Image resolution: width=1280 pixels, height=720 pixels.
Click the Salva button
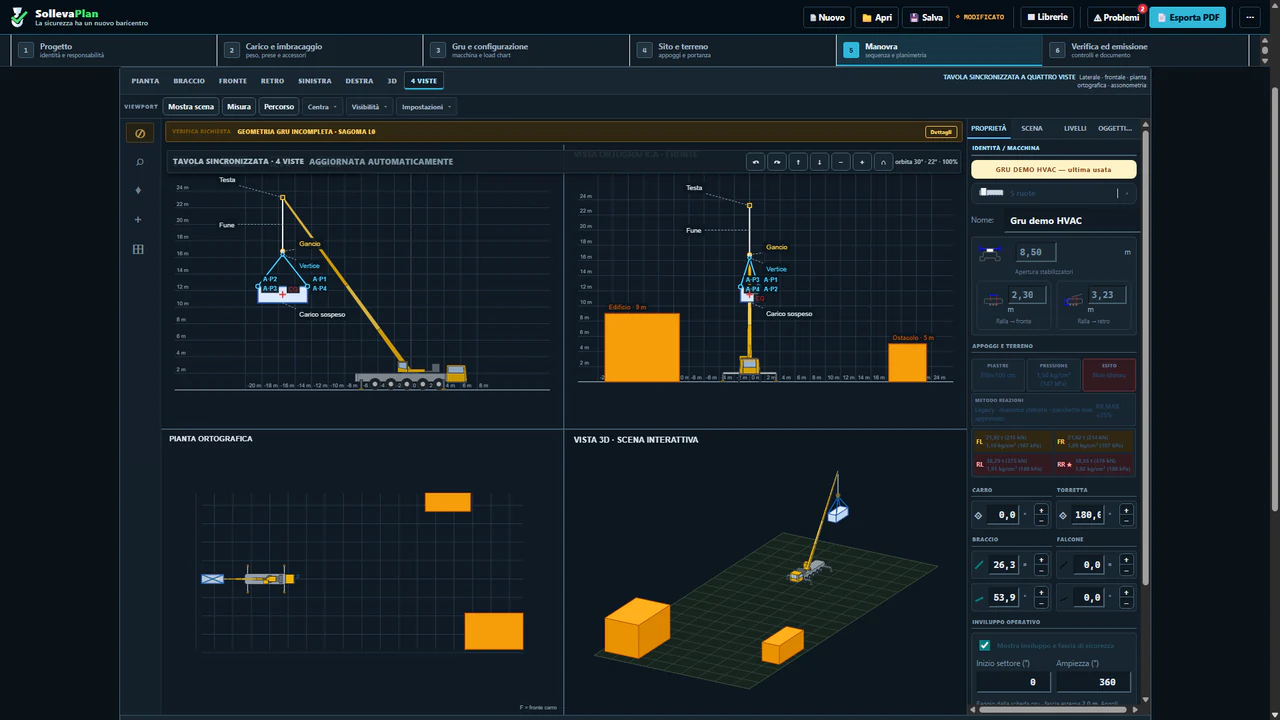point(925,17)
